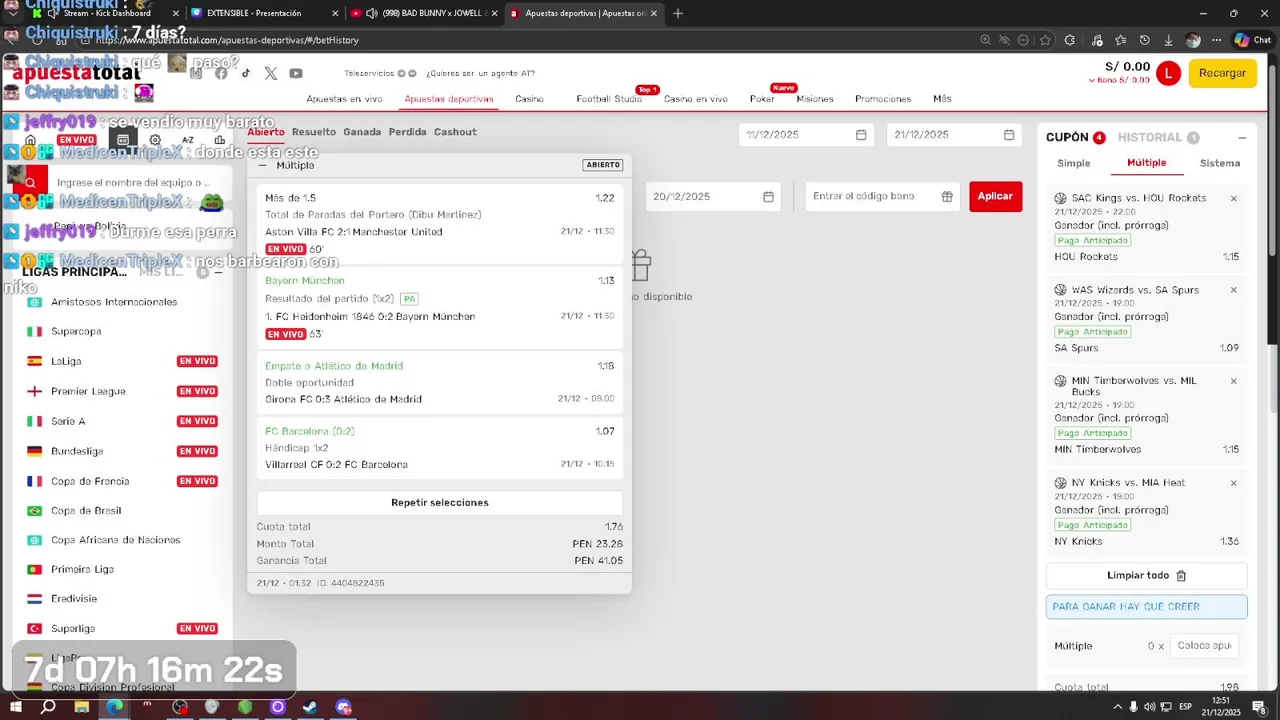This screenshot has width=1280, height=720.
Task: Select the A-Z sorting icon
Action: (187, 140)
